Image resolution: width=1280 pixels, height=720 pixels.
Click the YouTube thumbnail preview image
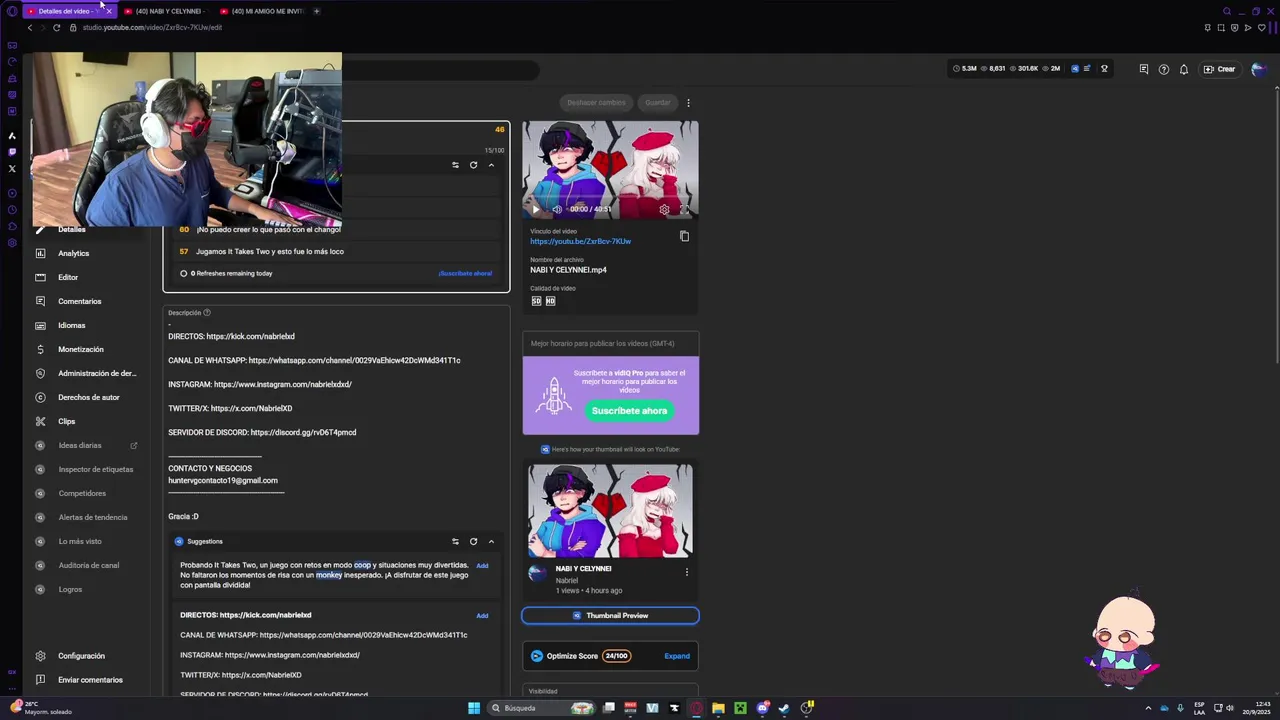tap(610, 511)
